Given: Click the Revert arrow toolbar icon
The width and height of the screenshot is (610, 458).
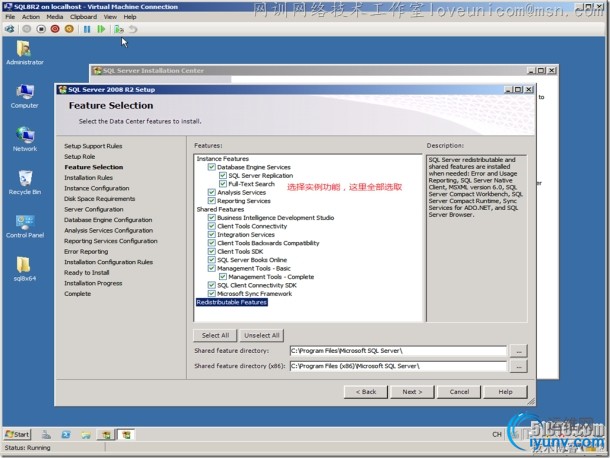Looking at the screenshot, I should pyautogui.click(x=133, y=29).
